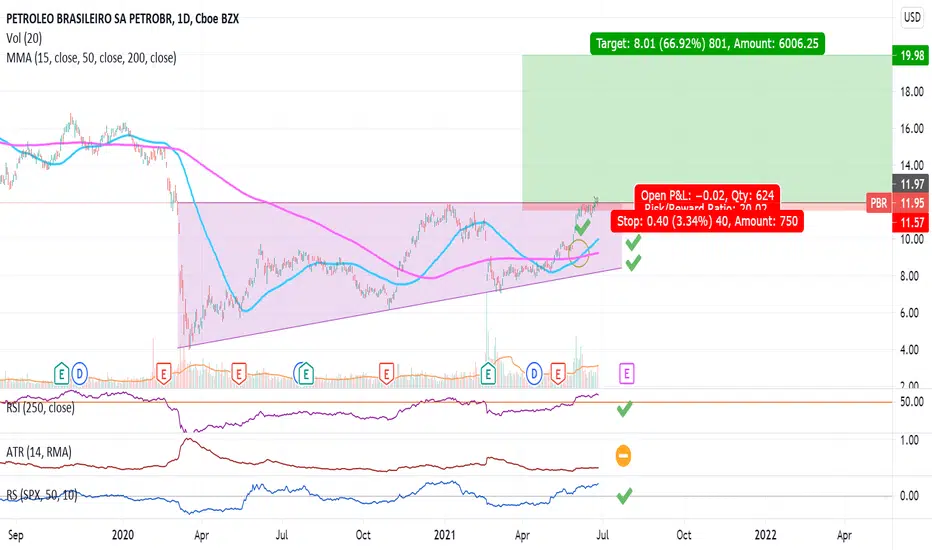Select the dark 11.97 price tag

912,184
